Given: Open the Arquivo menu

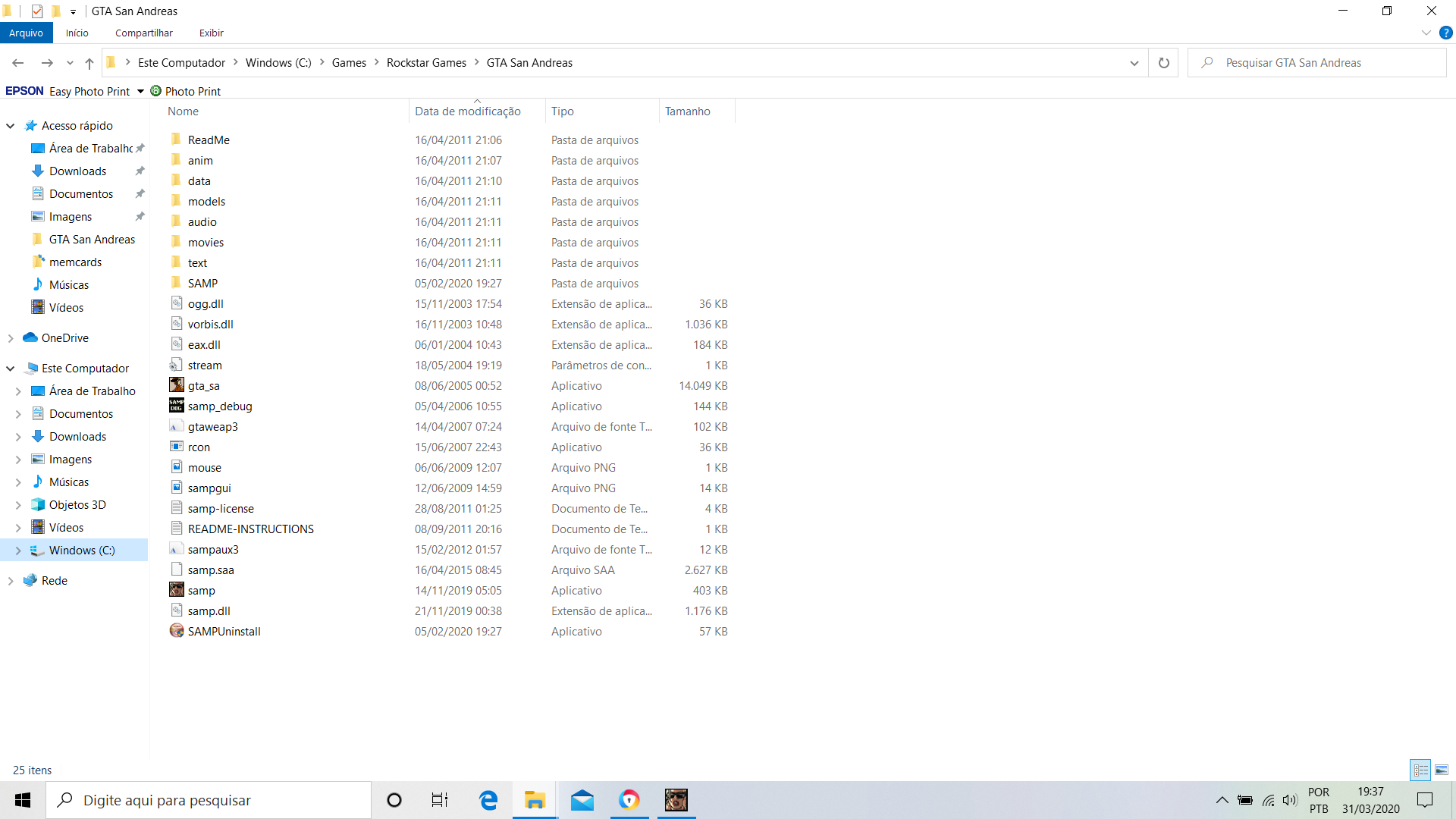Looking at the screenshot, I should 27,33.
